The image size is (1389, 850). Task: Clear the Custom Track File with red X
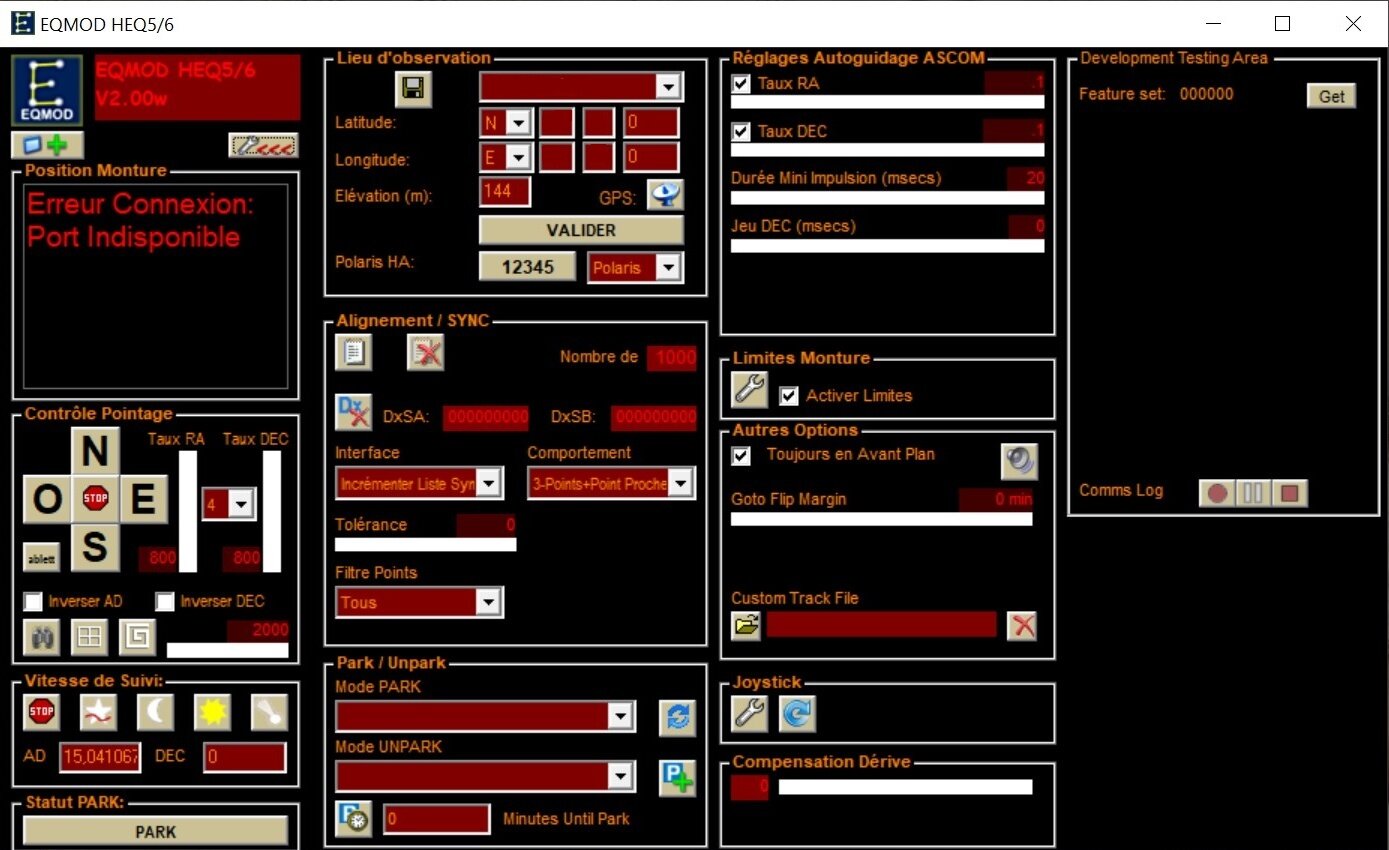(x=1022, y=626)
